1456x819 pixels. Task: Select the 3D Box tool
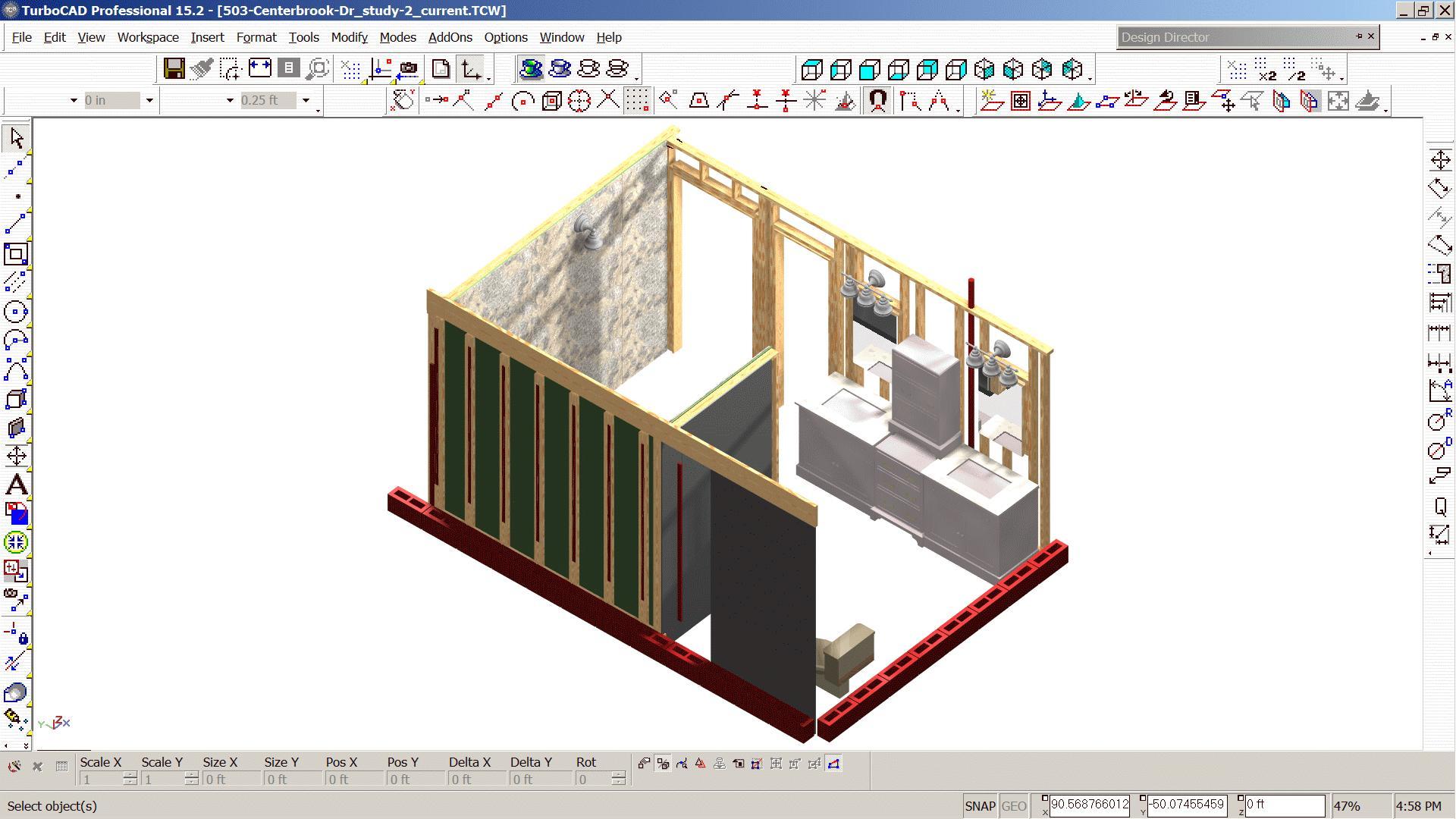pyautogui.click(x=16, y=397)
